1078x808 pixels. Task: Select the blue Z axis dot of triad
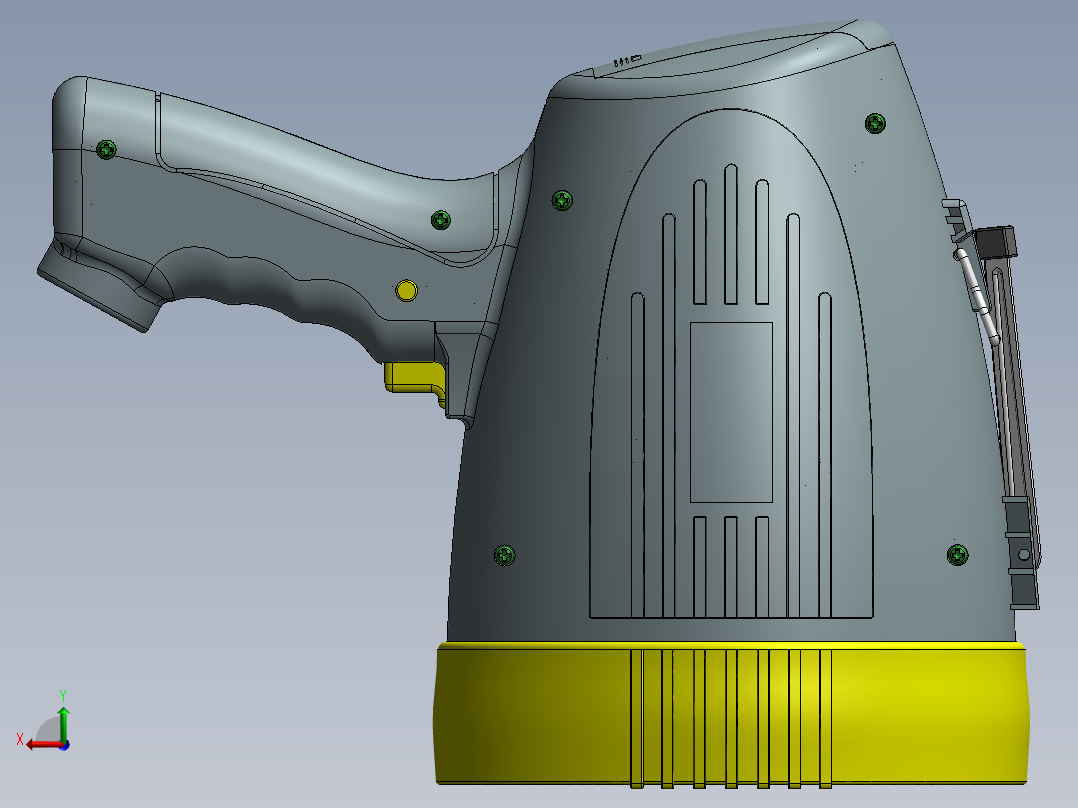(x=64, y=745)
